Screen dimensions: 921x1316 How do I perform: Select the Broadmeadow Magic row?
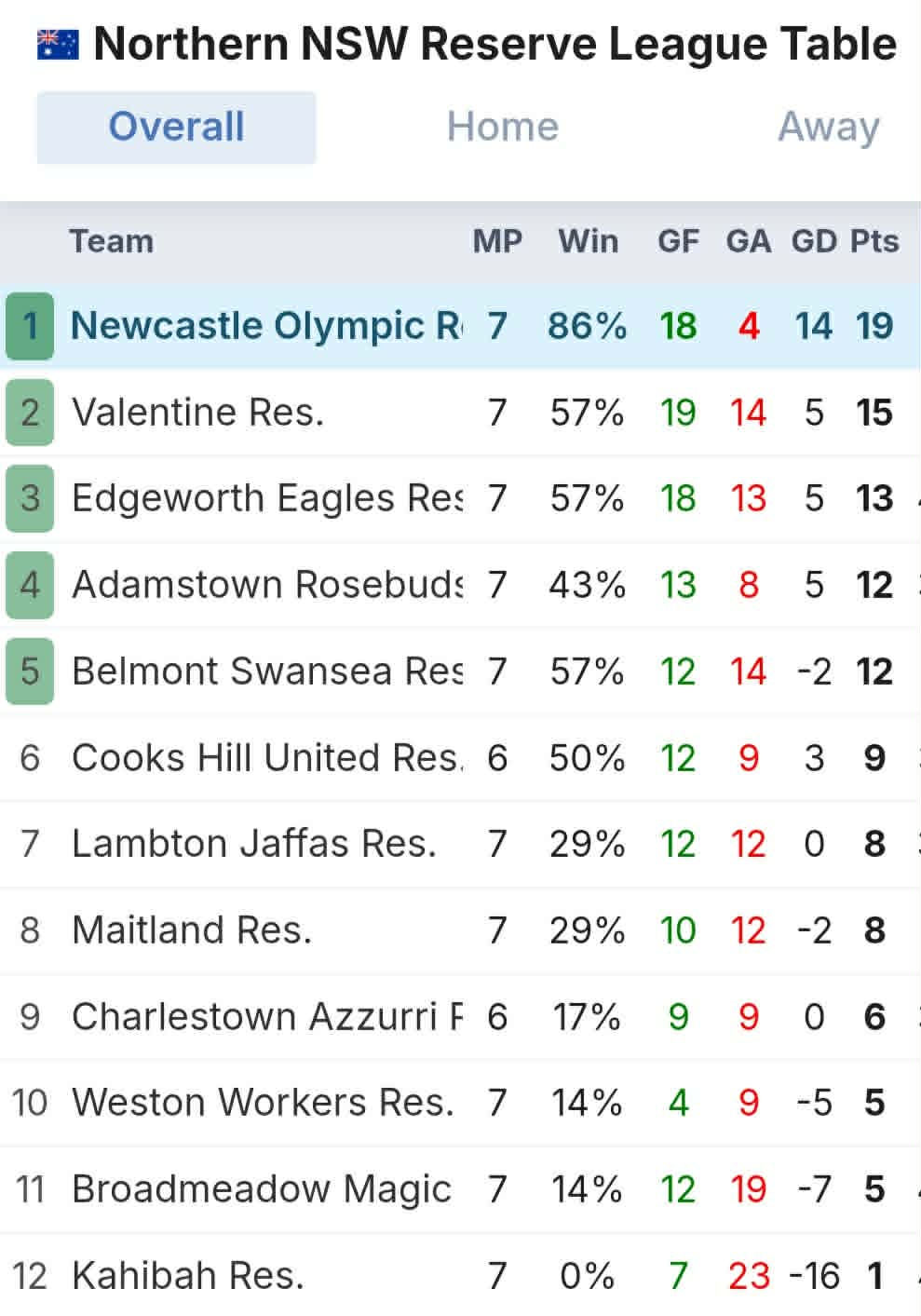tap(262, 1189)
